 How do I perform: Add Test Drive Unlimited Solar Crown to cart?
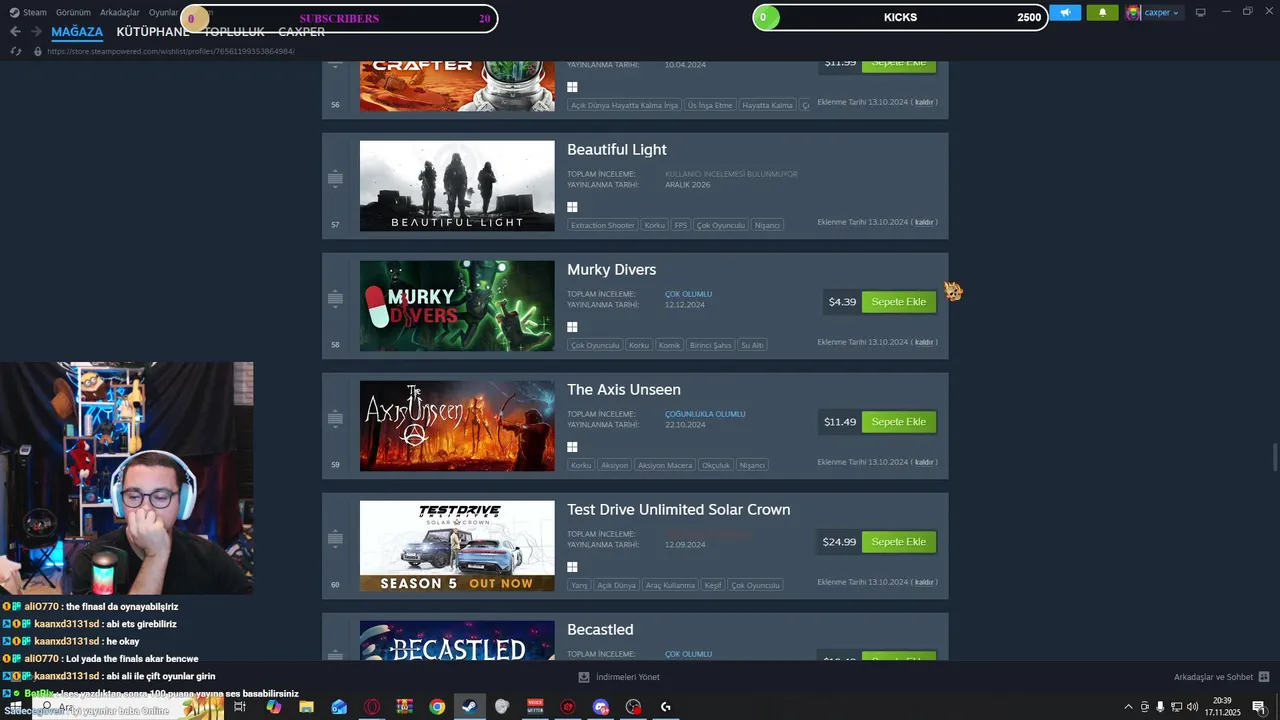pos(899,542)
